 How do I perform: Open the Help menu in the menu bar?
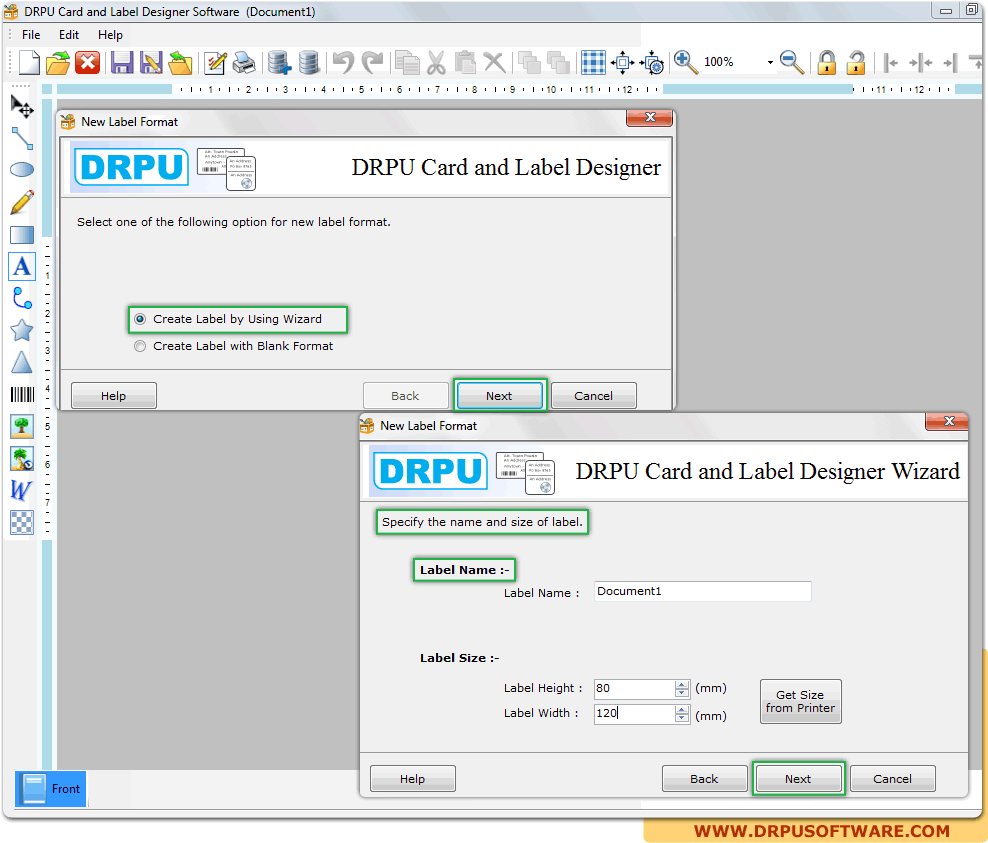110,35
